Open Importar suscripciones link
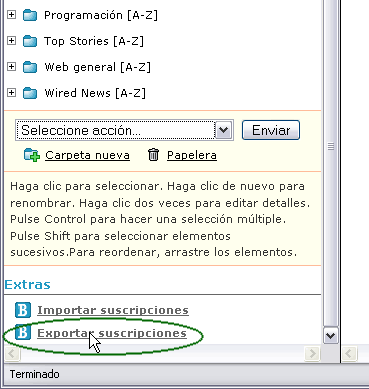This screenshot has height=389, width=369. pyautogui.click(x=113, y=310)
